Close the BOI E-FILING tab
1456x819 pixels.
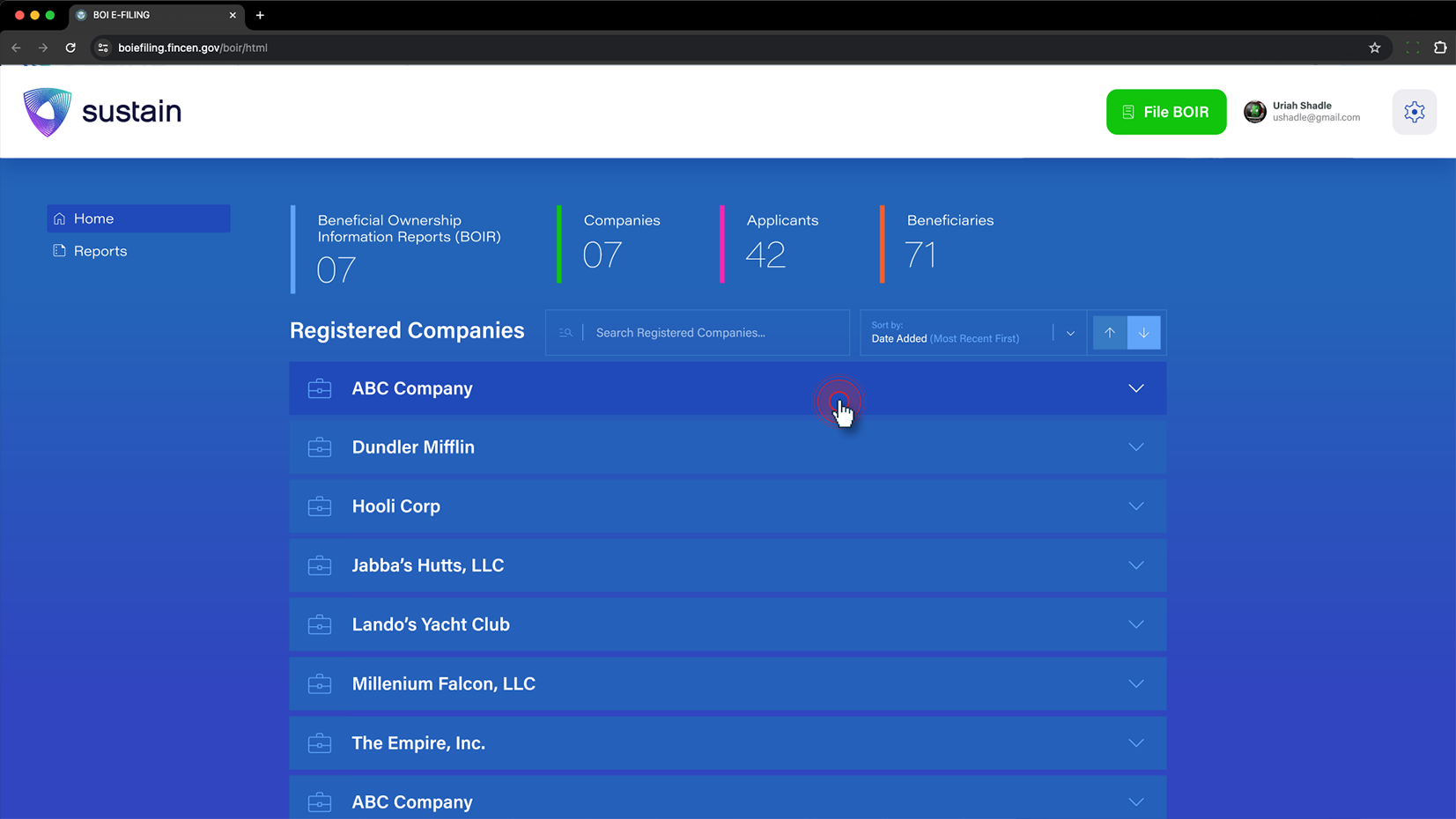coord(233,15)
